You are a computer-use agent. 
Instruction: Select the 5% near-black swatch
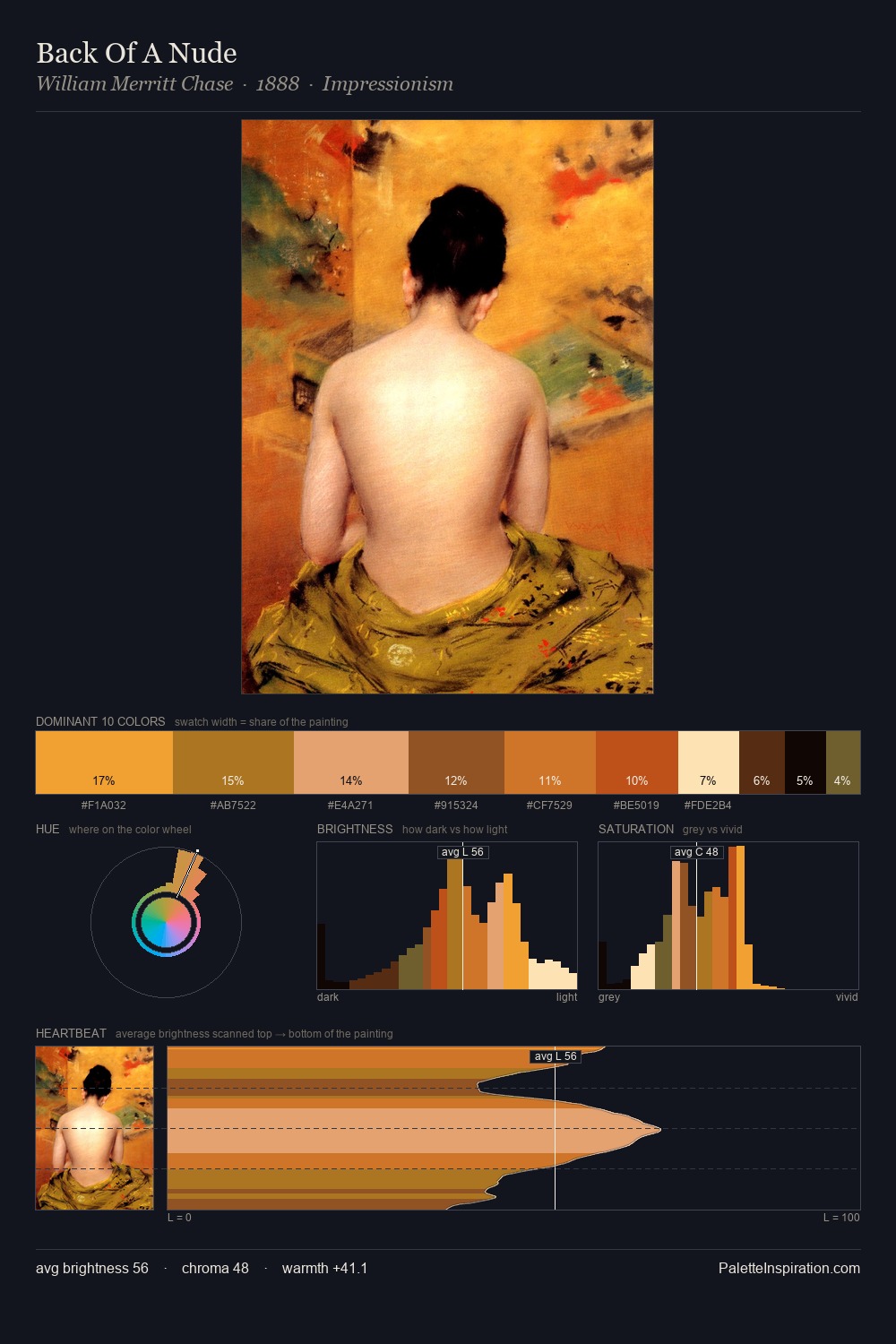[x=806, y=762]
